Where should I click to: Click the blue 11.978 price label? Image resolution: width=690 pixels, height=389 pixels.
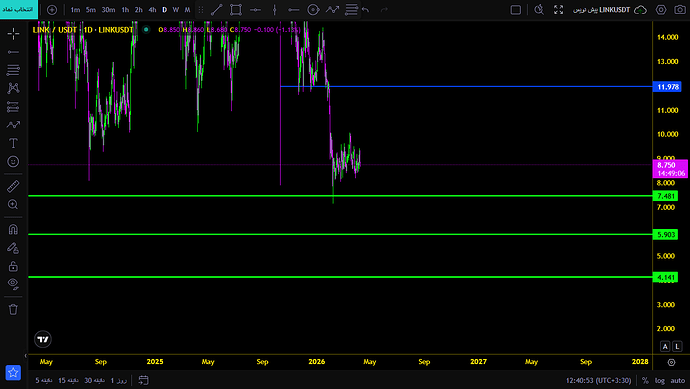coord(668,87)
